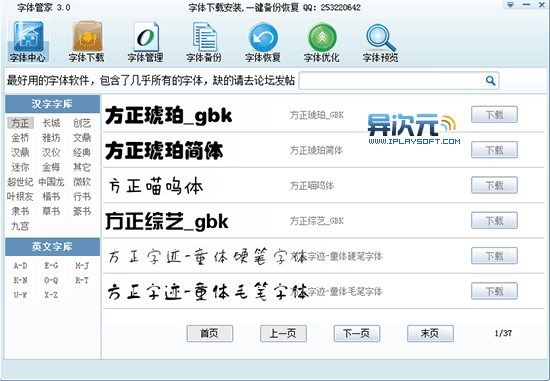Image resolution: width=550 pixels, height=381 pixels.
Task: Click the 英文字库 section header
Action: 53,247
